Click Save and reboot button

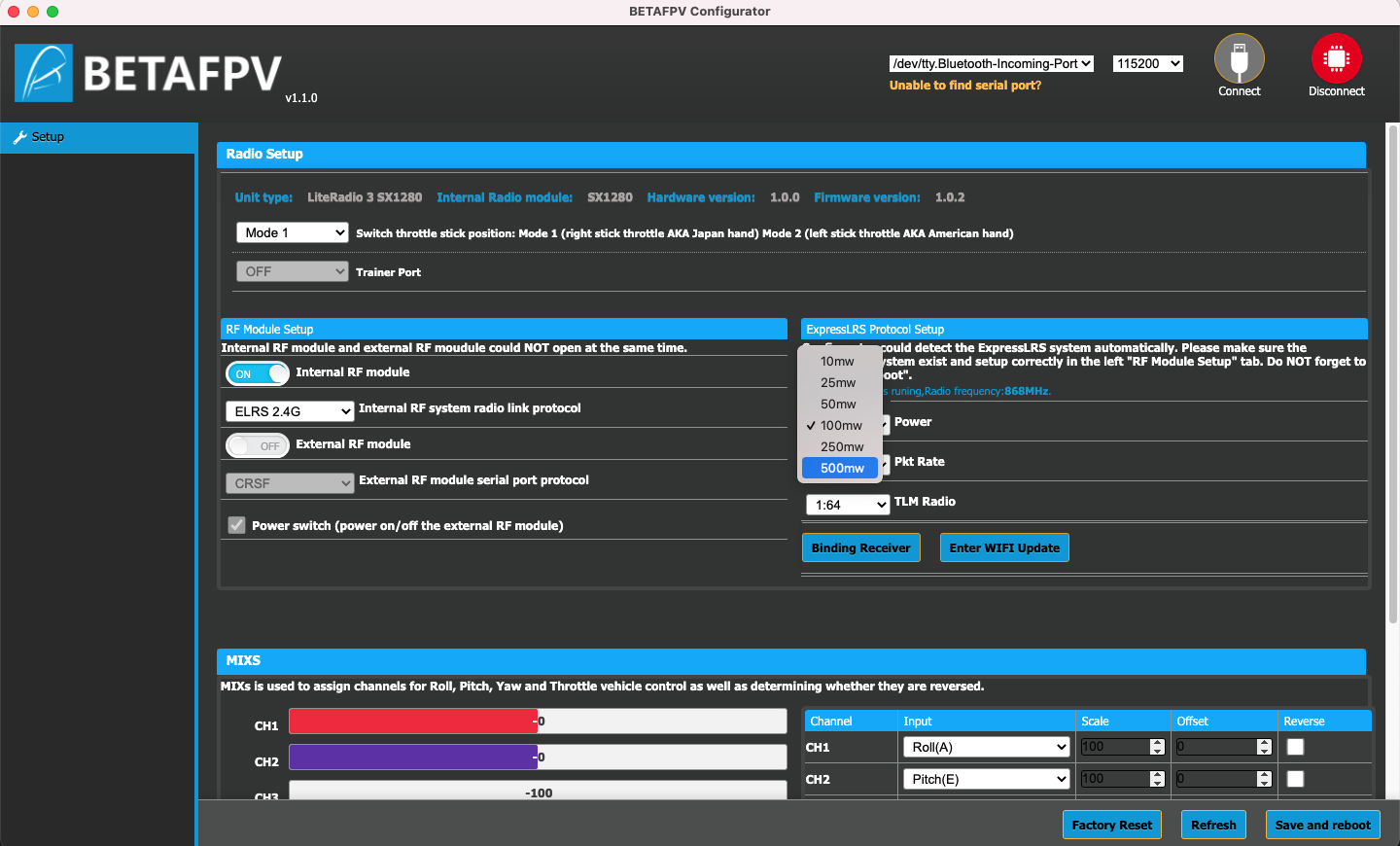click(x=1322, y=825)
